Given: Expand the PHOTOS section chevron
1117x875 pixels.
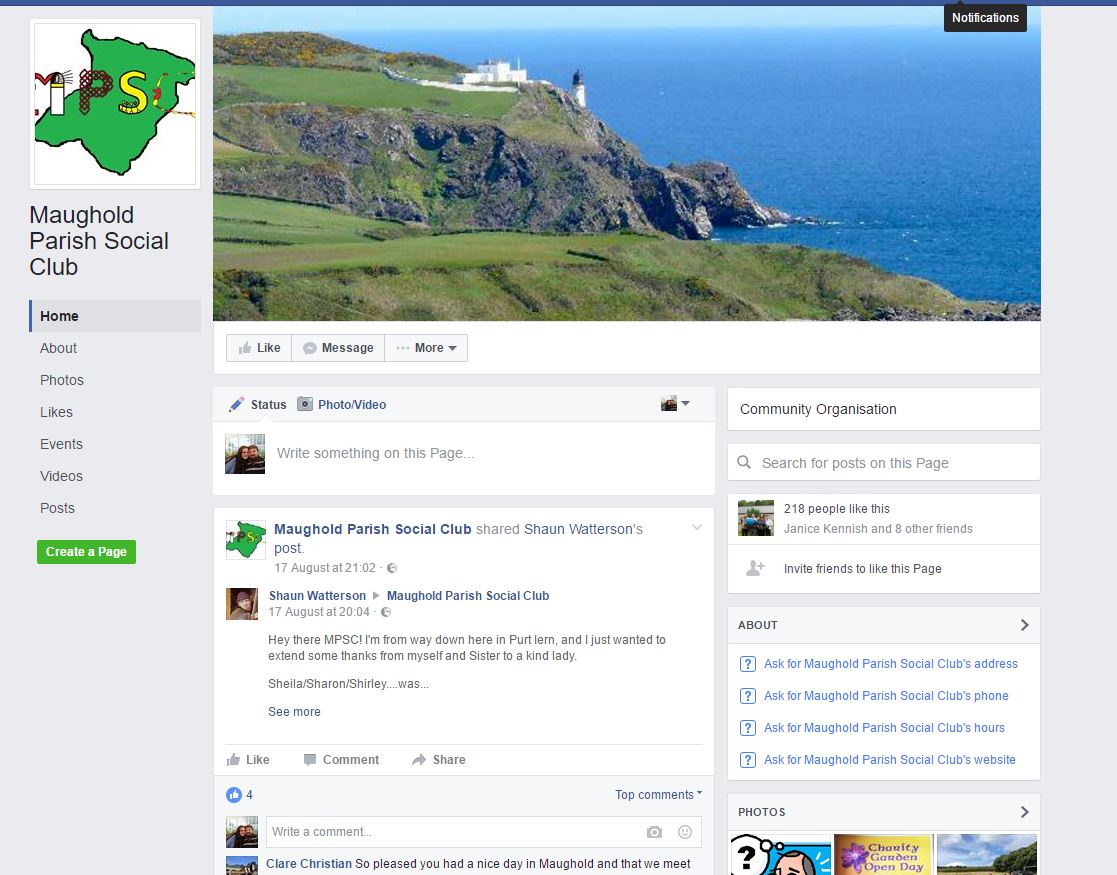Looking at the screenshot, I should click(x=1024, y=812).
